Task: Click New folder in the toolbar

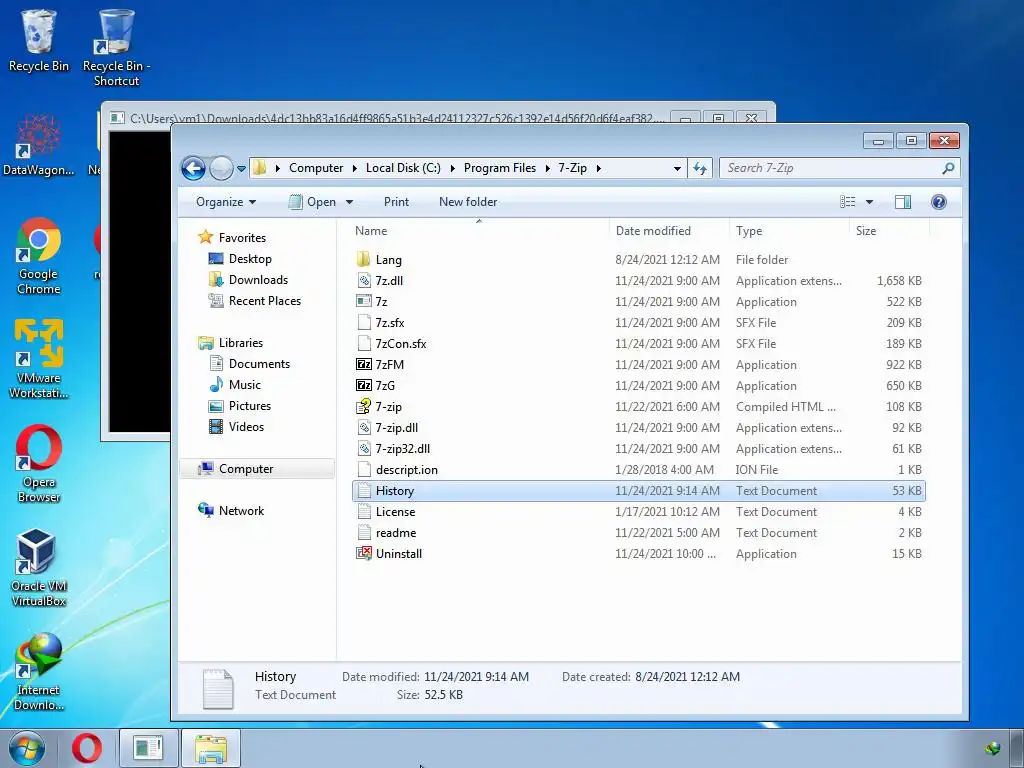Action: coord(468,202)
